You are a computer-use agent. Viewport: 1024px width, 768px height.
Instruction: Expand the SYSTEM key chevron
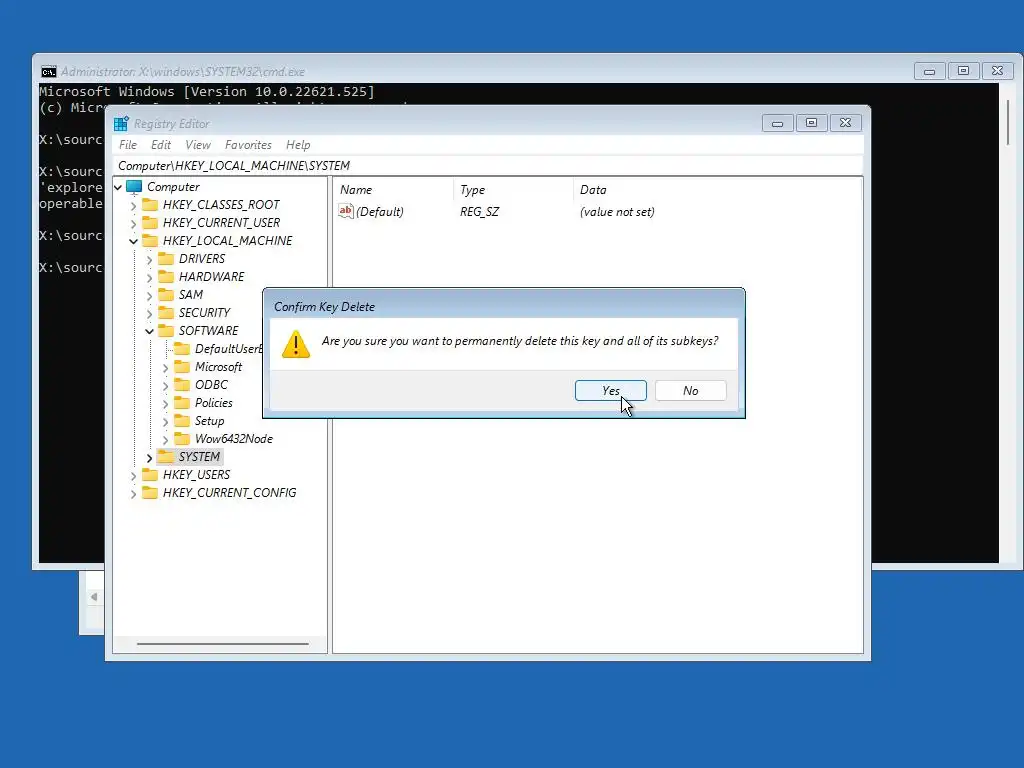tap(150, 458)
